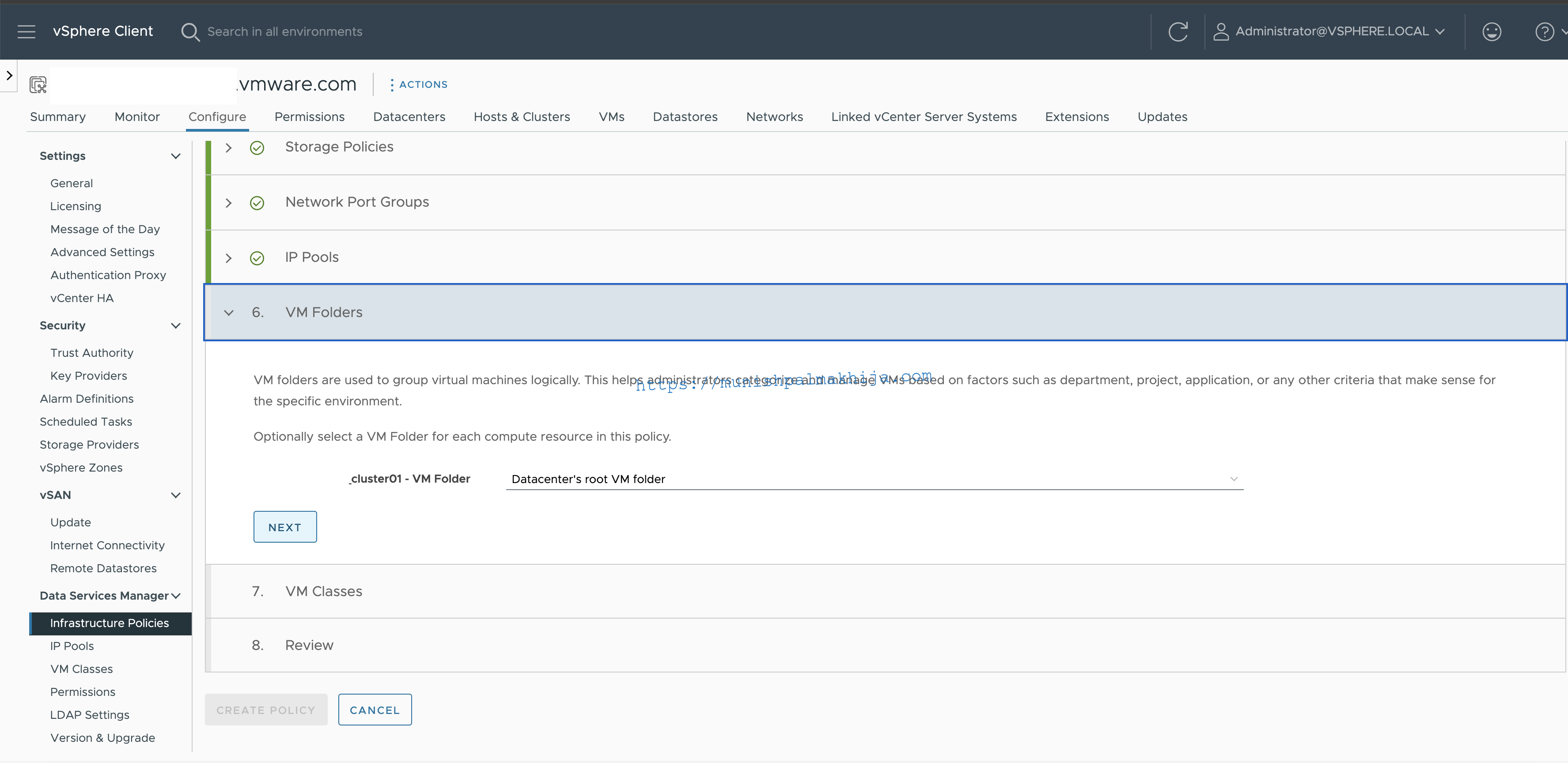This screenshot has height=763, width=1568.
Task: Open the Extensions tab
Action: 1077,117
